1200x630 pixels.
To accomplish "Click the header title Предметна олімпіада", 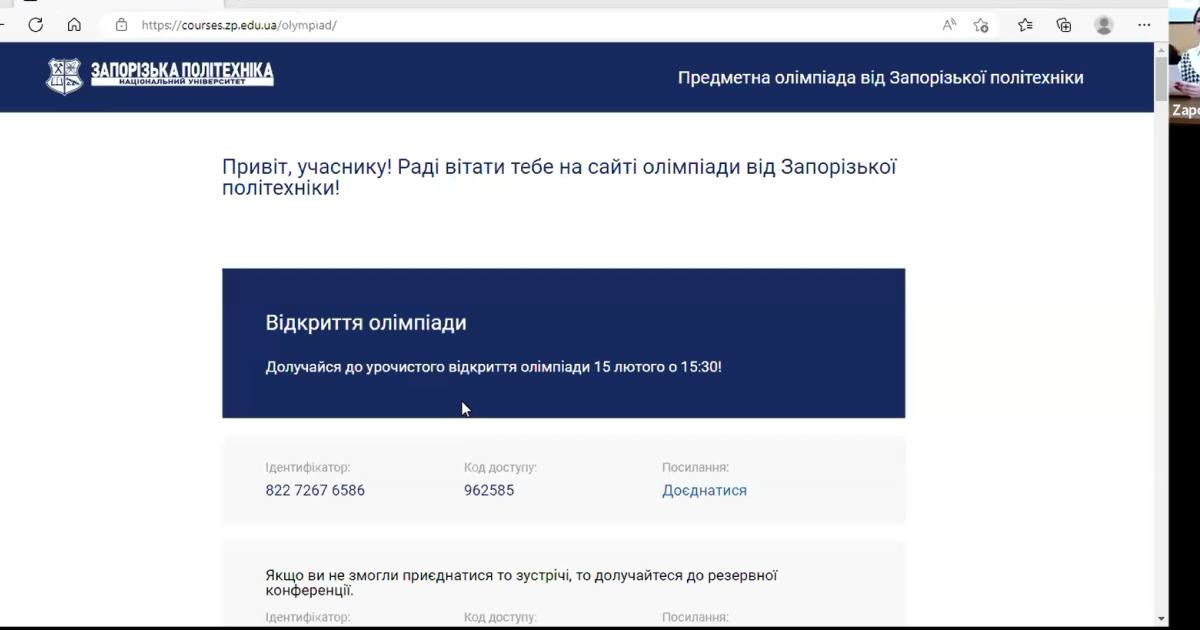I will pyautogui.click(x=880, y=78).
